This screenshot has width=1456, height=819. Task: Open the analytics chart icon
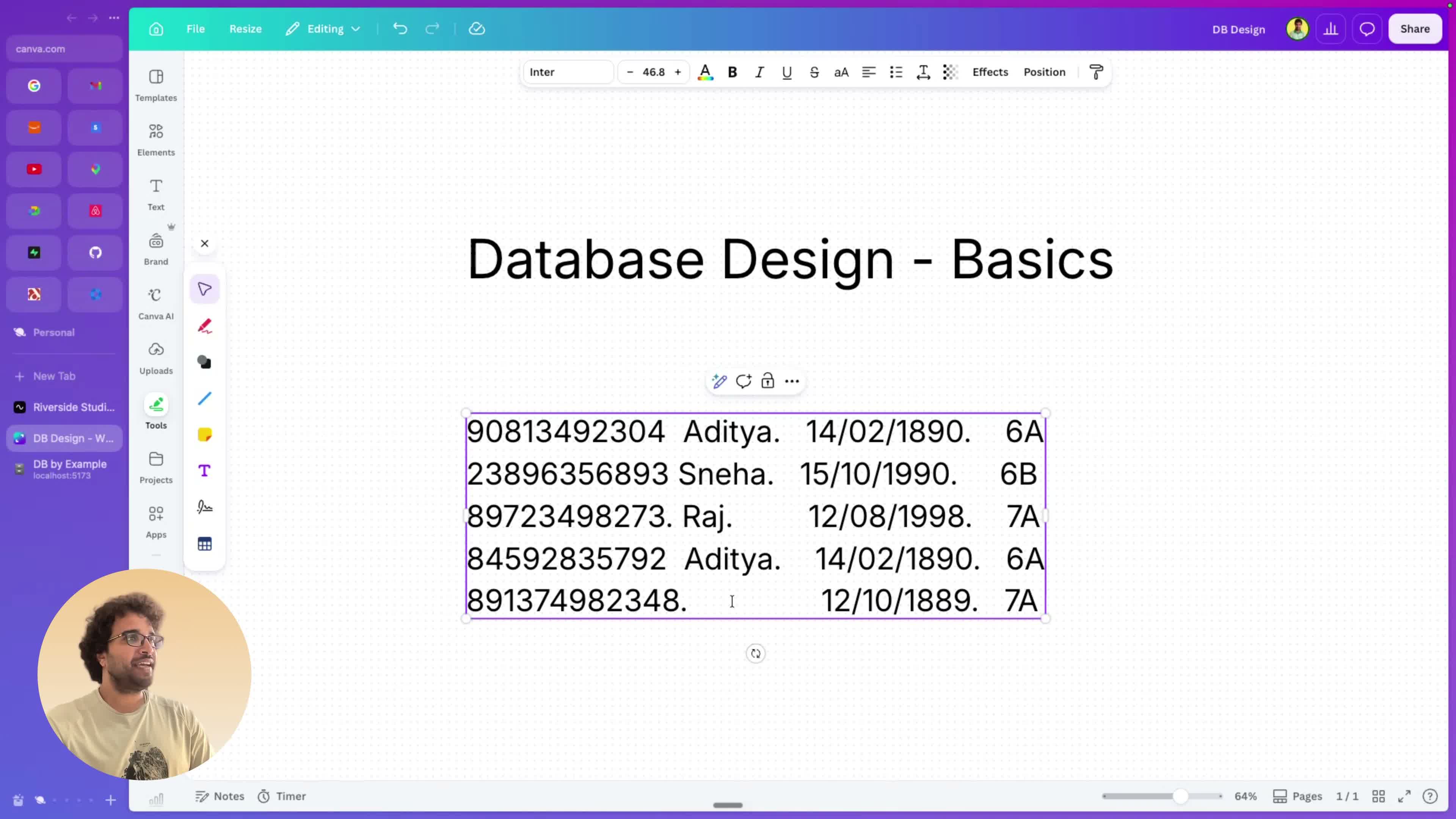click(x=1331, y=29)
